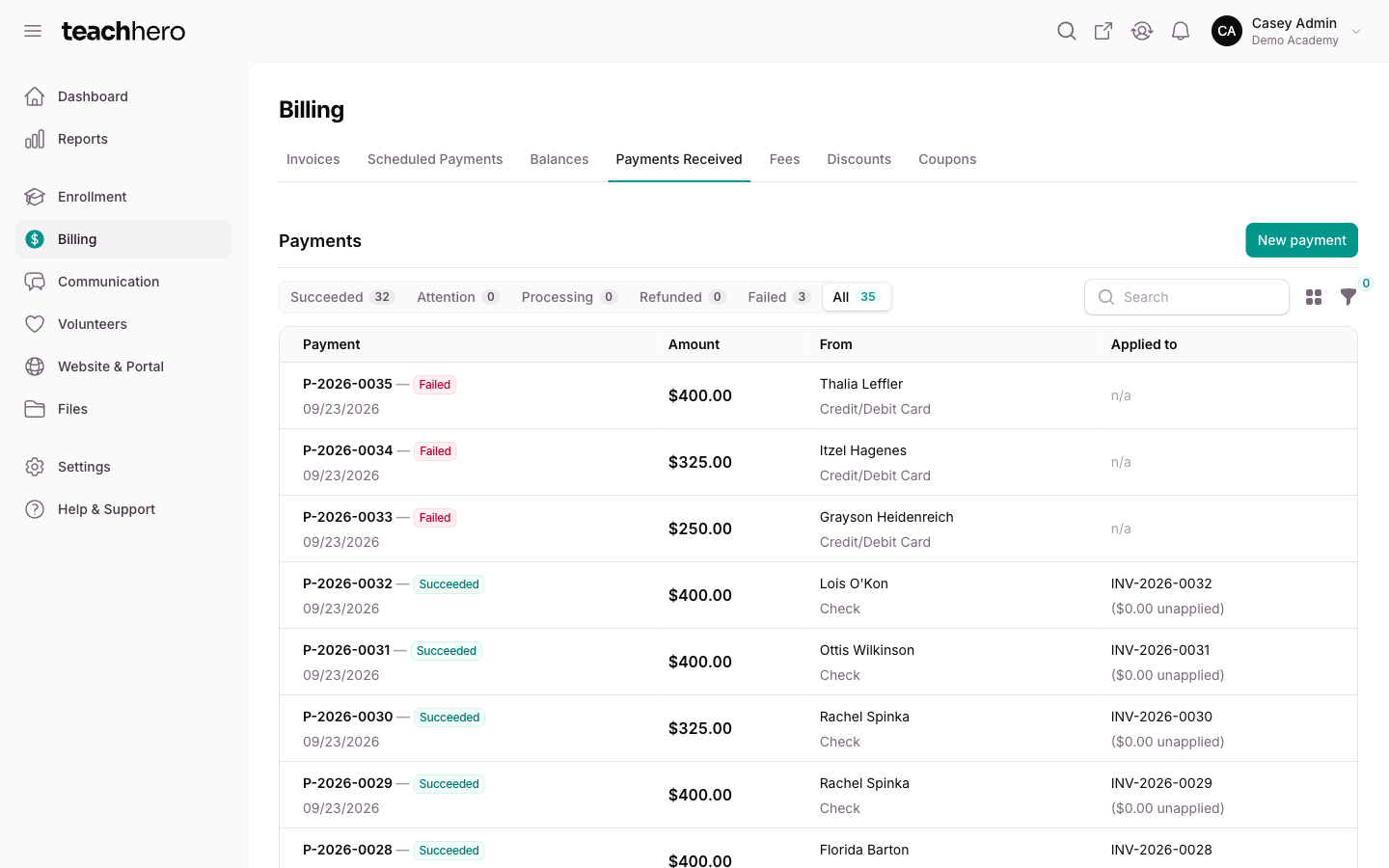Open the filter funnel icon
This screenshot has height=868, width=1389.
click(1348, 297)
